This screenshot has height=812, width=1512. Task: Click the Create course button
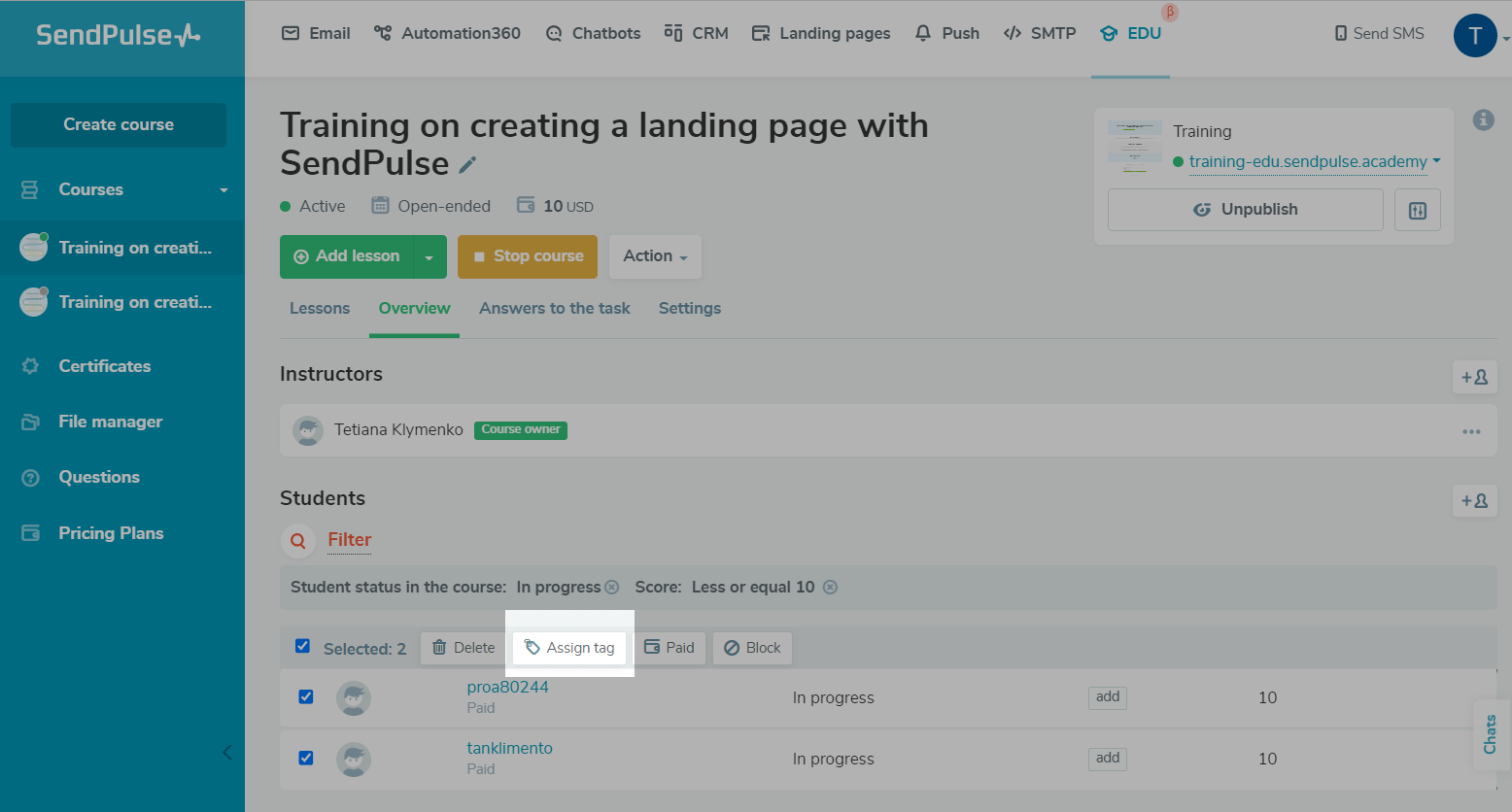pyautogui.click(x=119, y=124)
